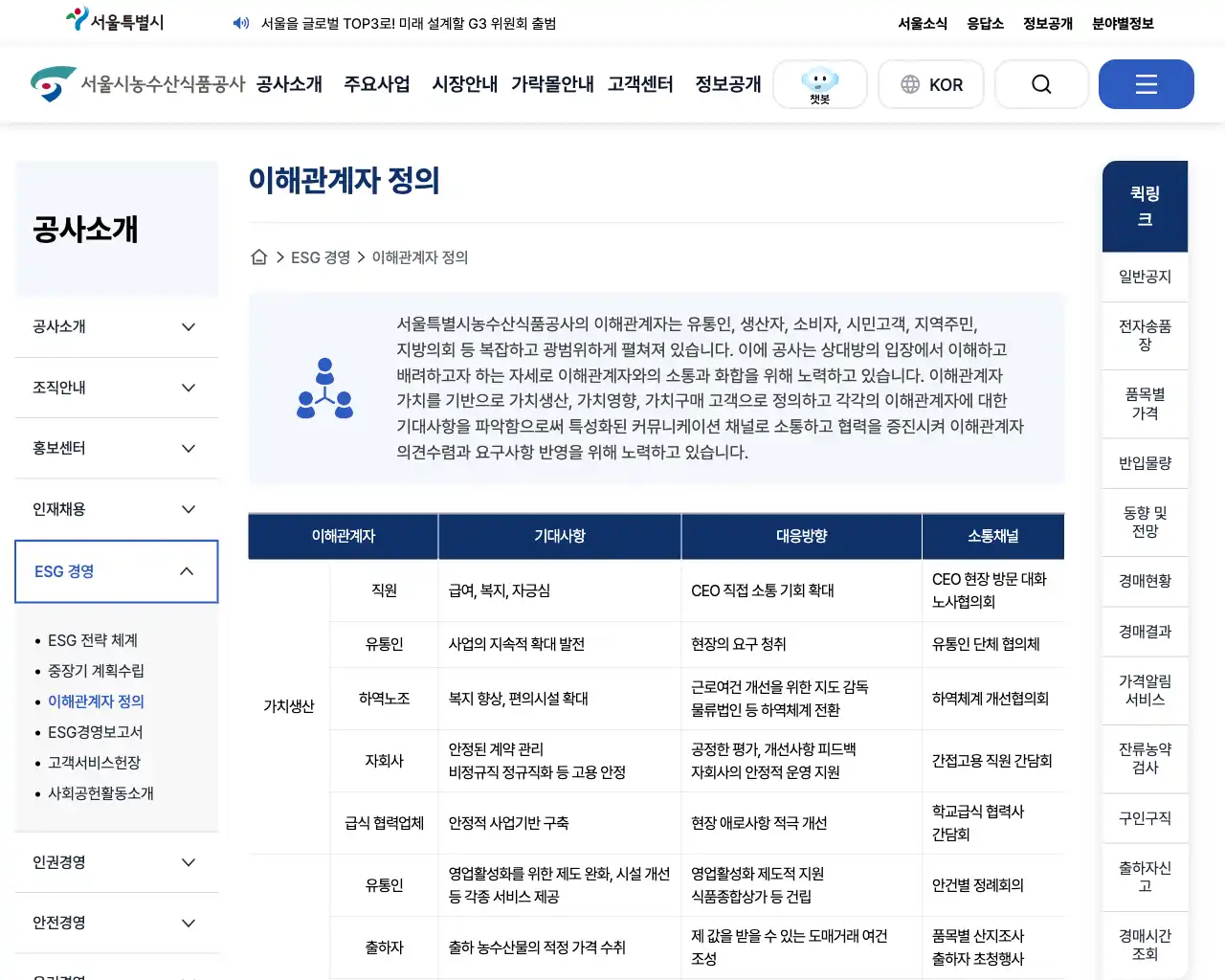
Task: Click 서울소식 top utility link
Action: [x=923, y=23]
